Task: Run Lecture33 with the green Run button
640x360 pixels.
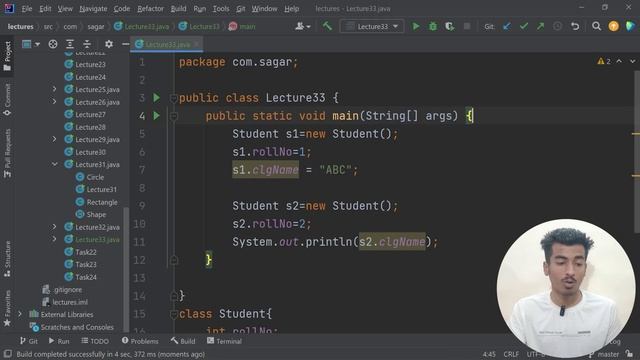Action: (x=416, y=27)
